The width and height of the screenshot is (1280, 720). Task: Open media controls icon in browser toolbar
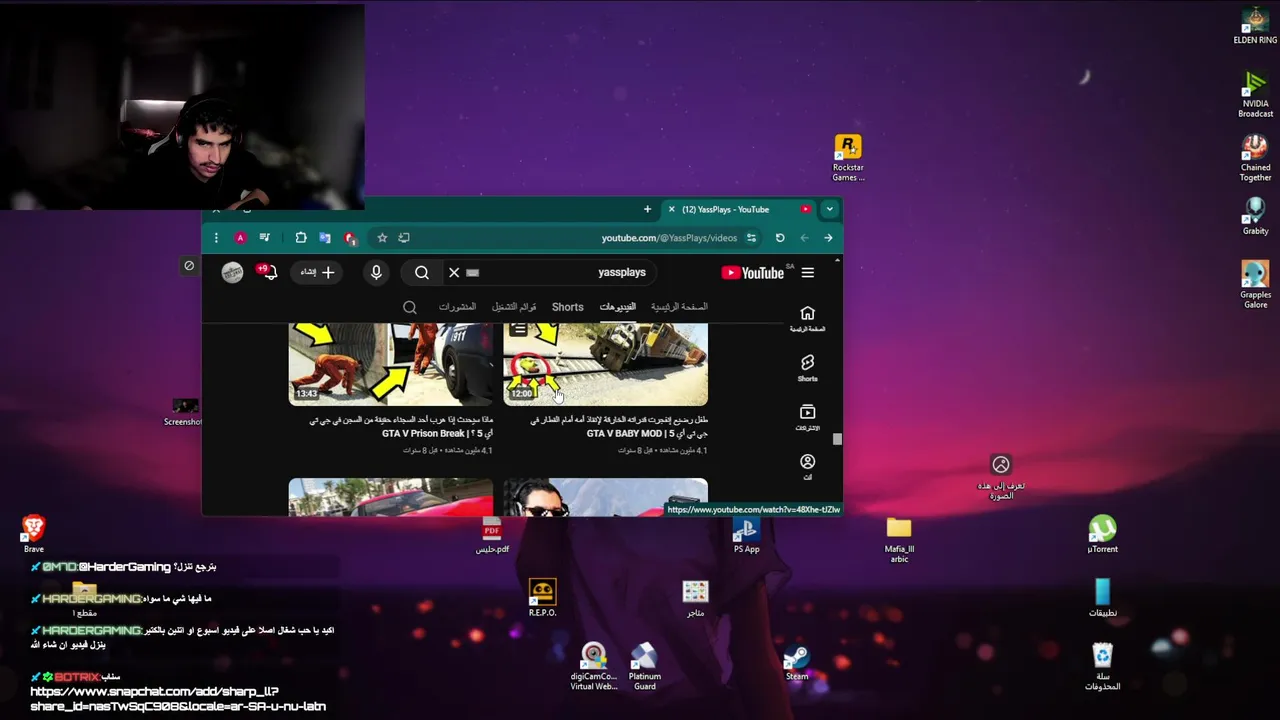tap(264, 238)
